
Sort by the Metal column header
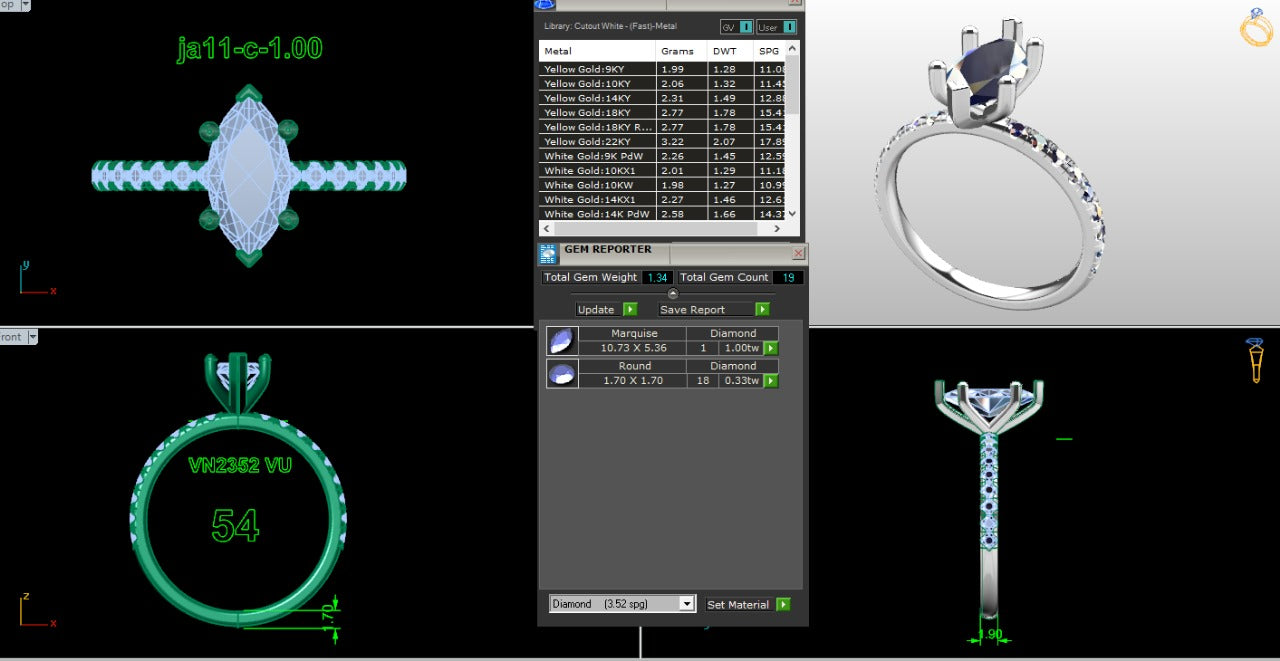tap(597, 50)
